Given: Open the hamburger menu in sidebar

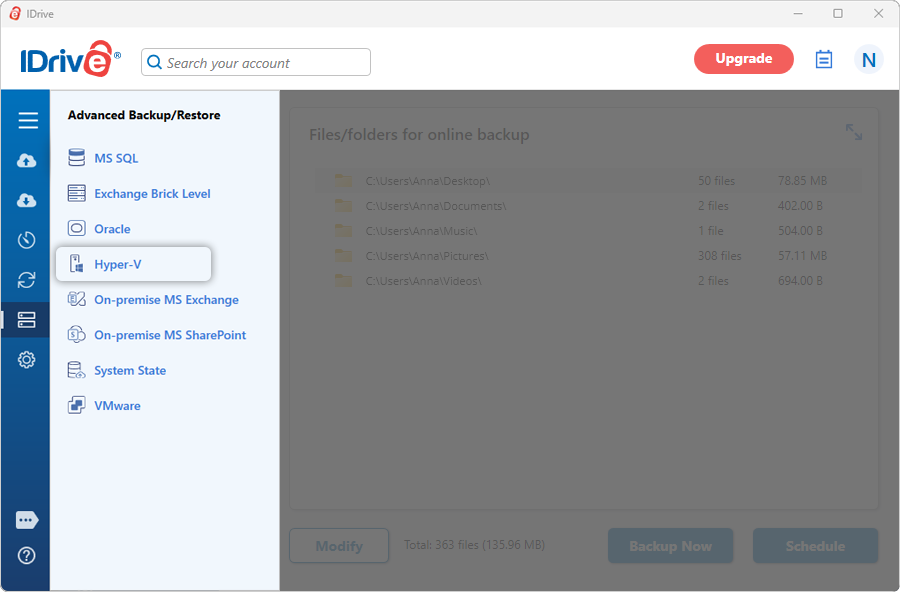Looking at the screenshot, I should tap(27, 121).
